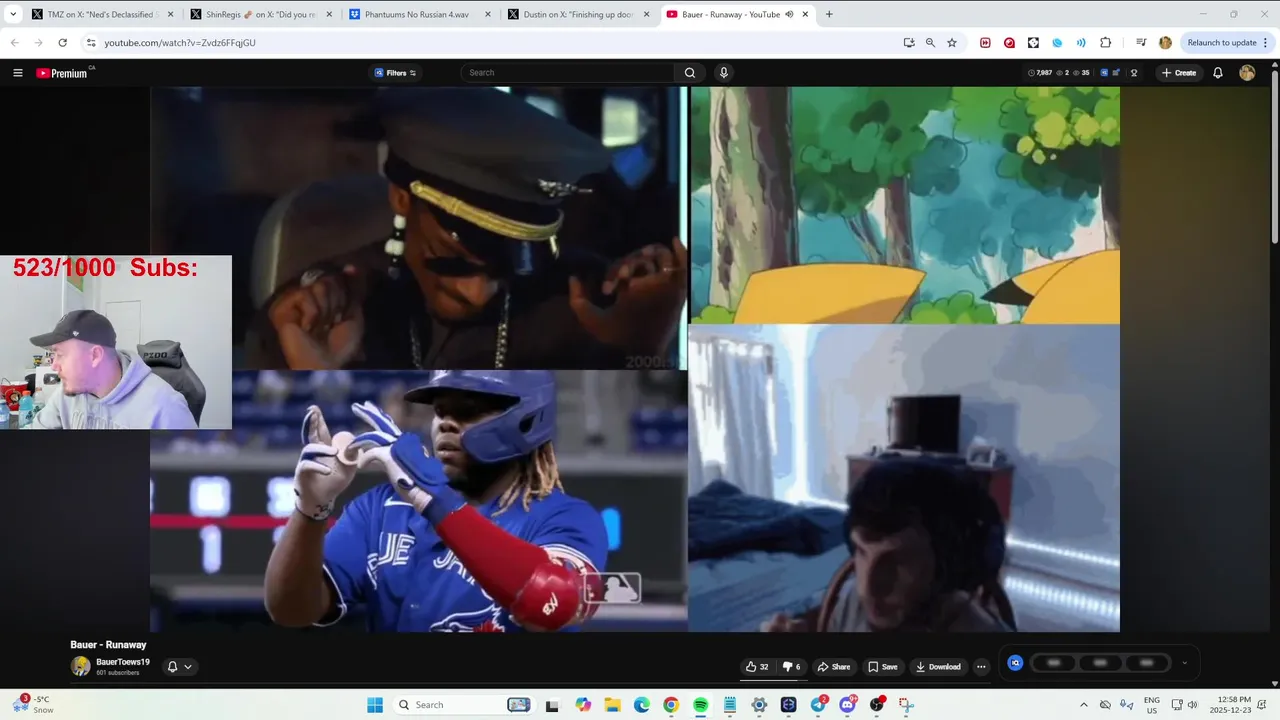Image resolution: width=1280 pixels, height=720 pixels.
Task: Submit search with the magnifier icon
Action: point(690,73)
